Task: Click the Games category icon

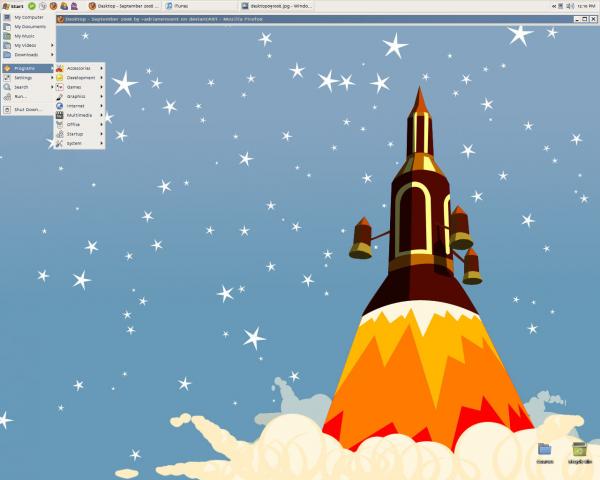Action: point(60,87)
